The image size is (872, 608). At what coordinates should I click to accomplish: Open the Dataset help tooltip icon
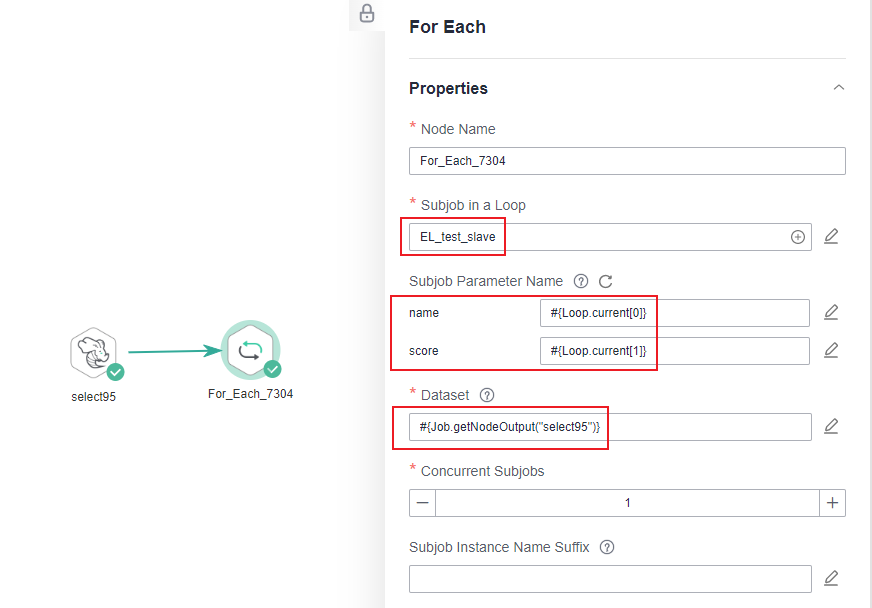pyautogui.click(x=487, y=395)
